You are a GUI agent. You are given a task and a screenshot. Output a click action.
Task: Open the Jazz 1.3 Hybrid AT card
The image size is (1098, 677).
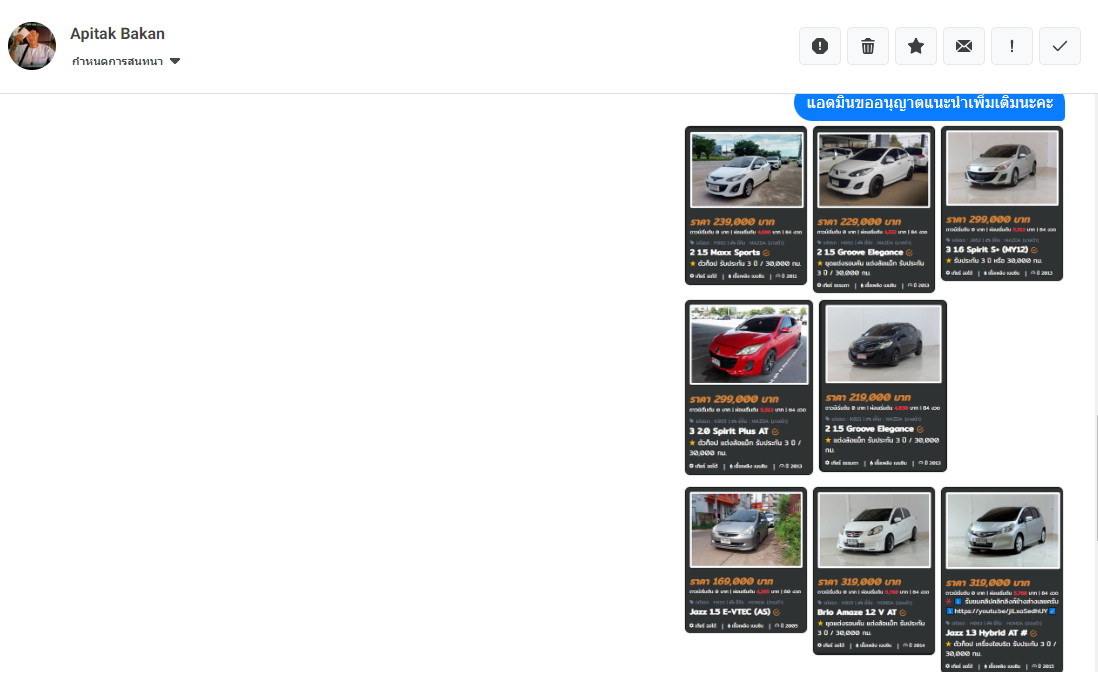1002,578
